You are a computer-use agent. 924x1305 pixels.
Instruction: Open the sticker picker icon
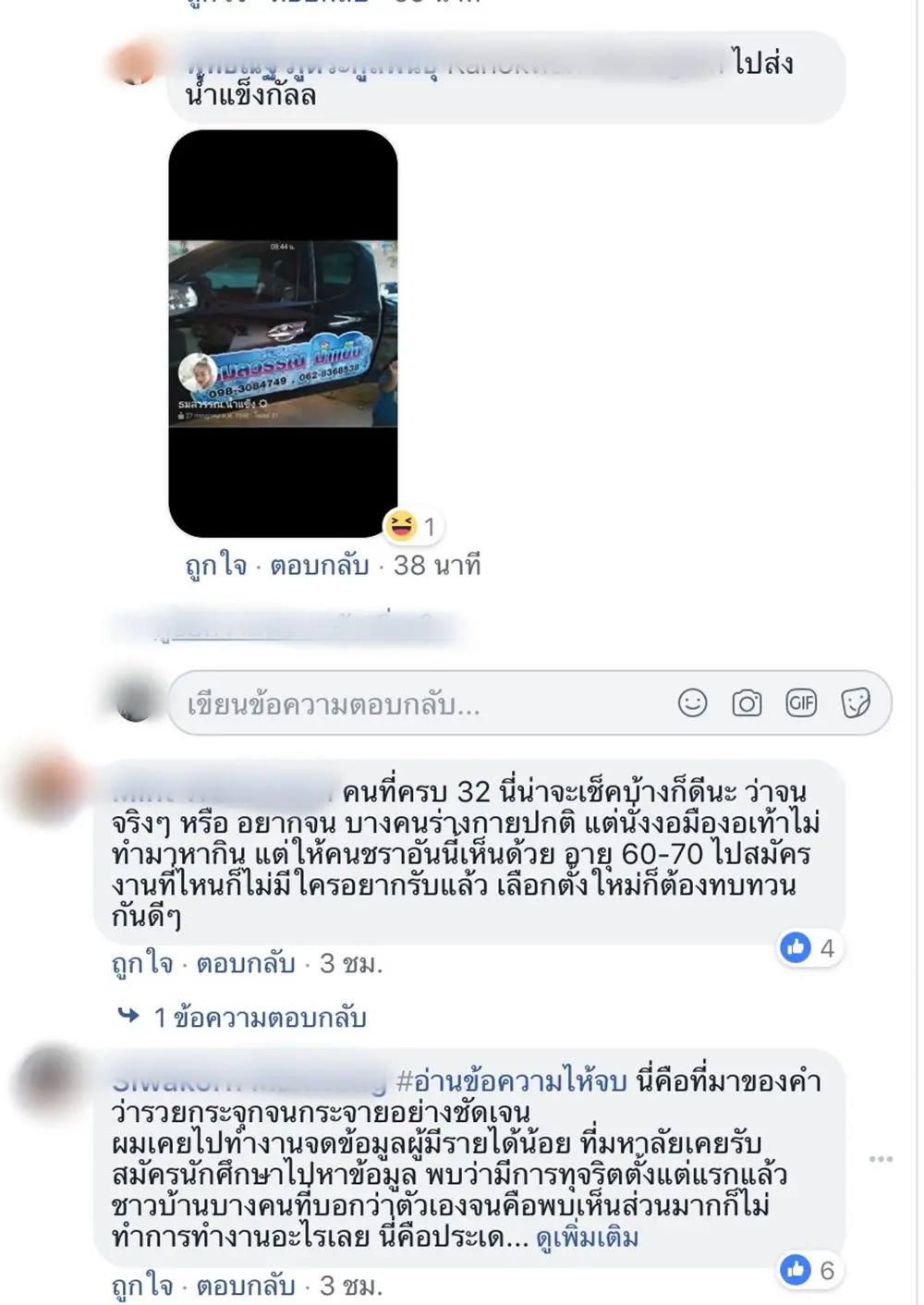click(856, 703)
